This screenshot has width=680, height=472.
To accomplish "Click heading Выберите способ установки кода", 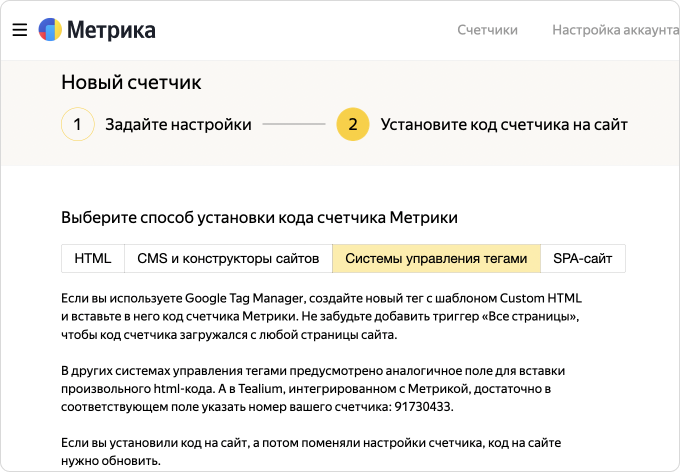I will [259, 217].
